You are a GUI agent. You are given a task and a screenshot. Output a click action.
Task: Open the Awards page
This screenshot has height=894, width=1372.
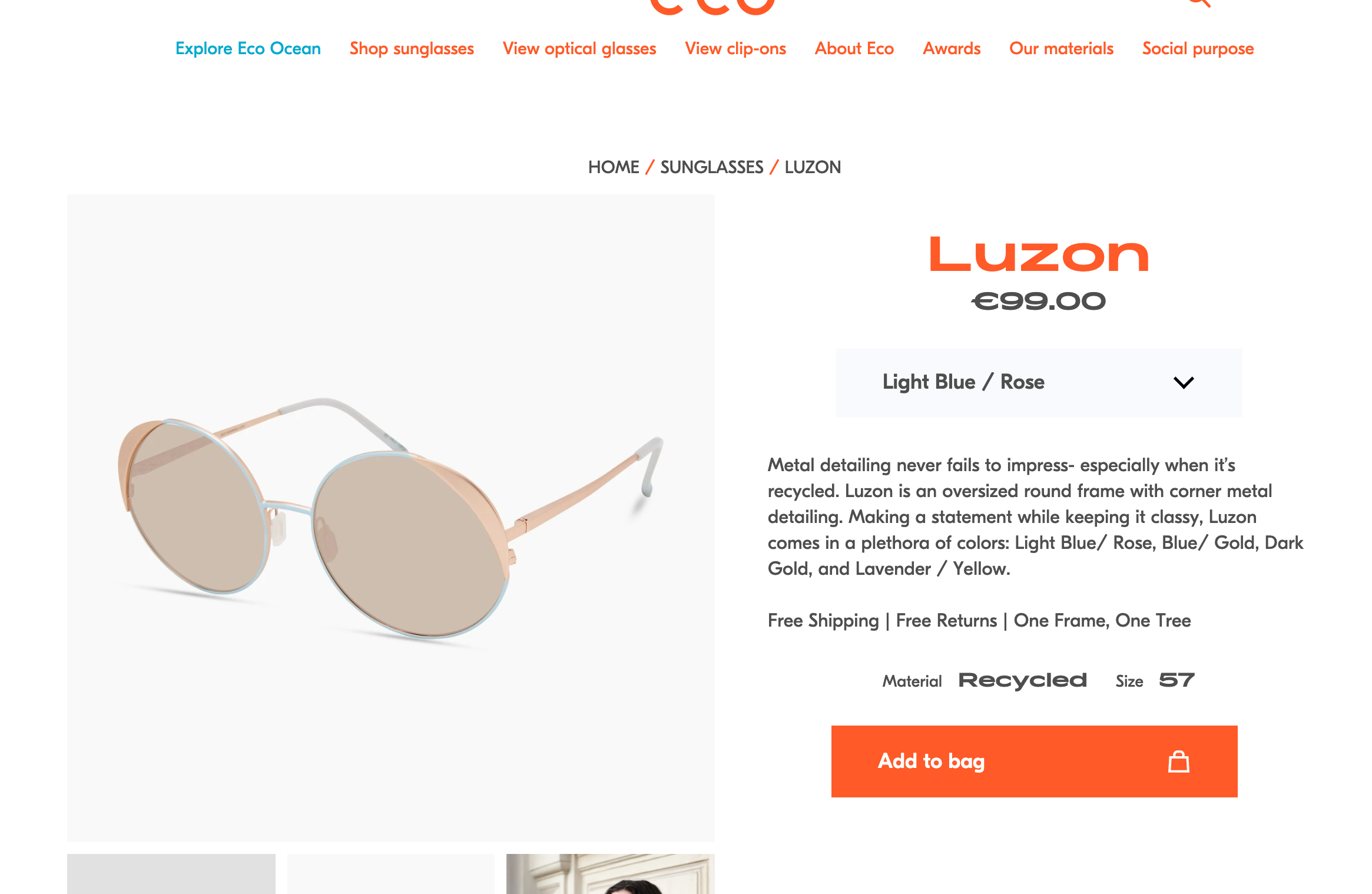click(952, 48)
